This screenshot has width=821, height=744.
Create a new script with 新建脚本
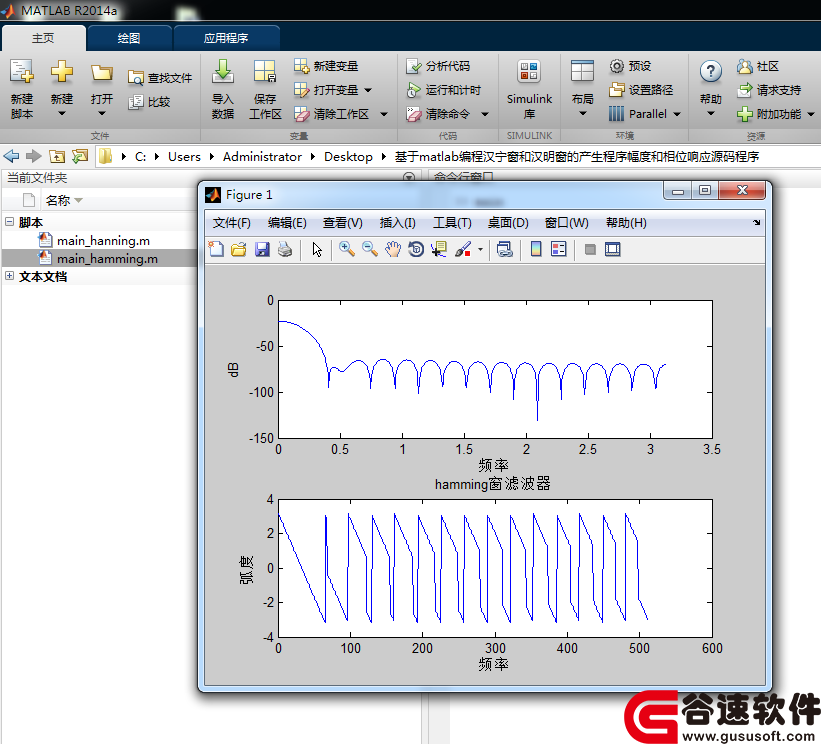click(x=21, y=89)
